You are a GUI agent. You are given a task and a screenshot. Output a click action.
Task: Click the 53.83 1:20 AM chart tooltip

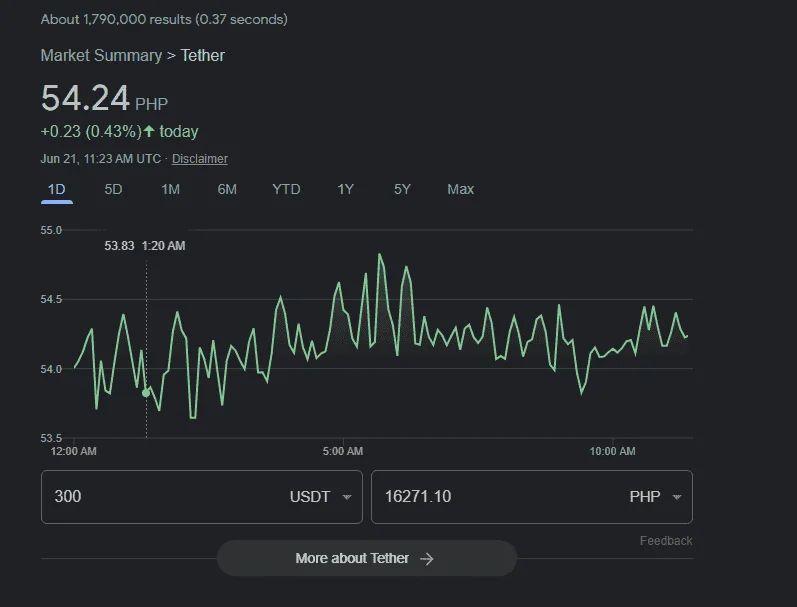(x=145, y=246)
